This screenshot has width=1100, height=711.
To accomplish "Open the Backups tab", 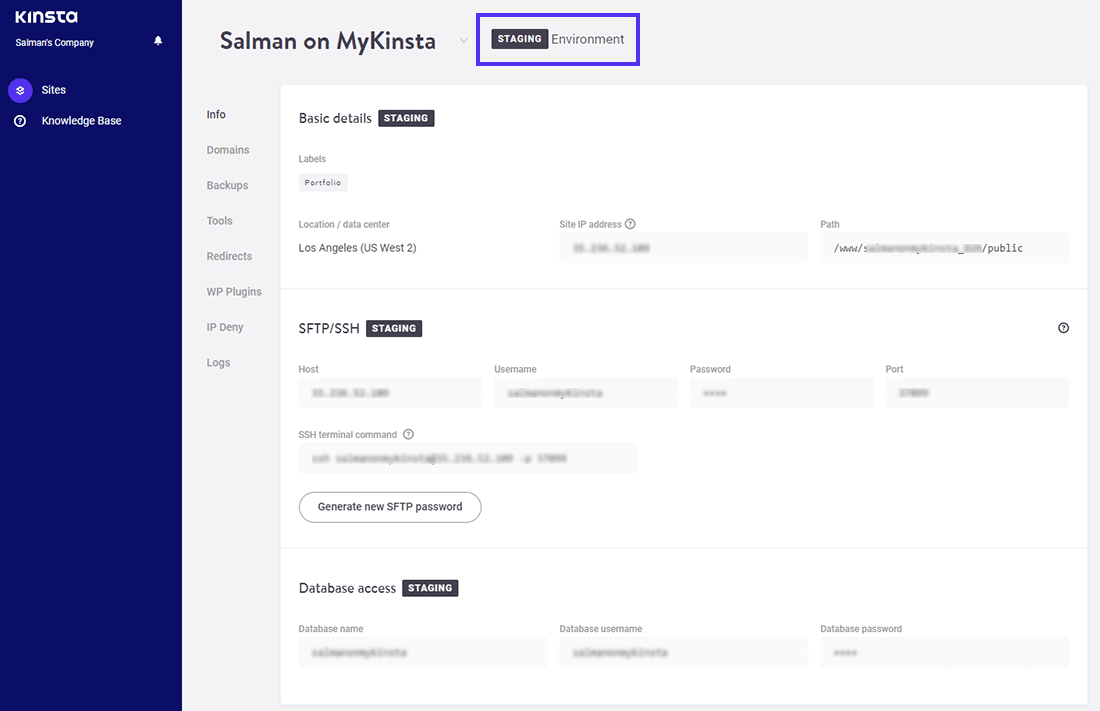I will (226, 185).
